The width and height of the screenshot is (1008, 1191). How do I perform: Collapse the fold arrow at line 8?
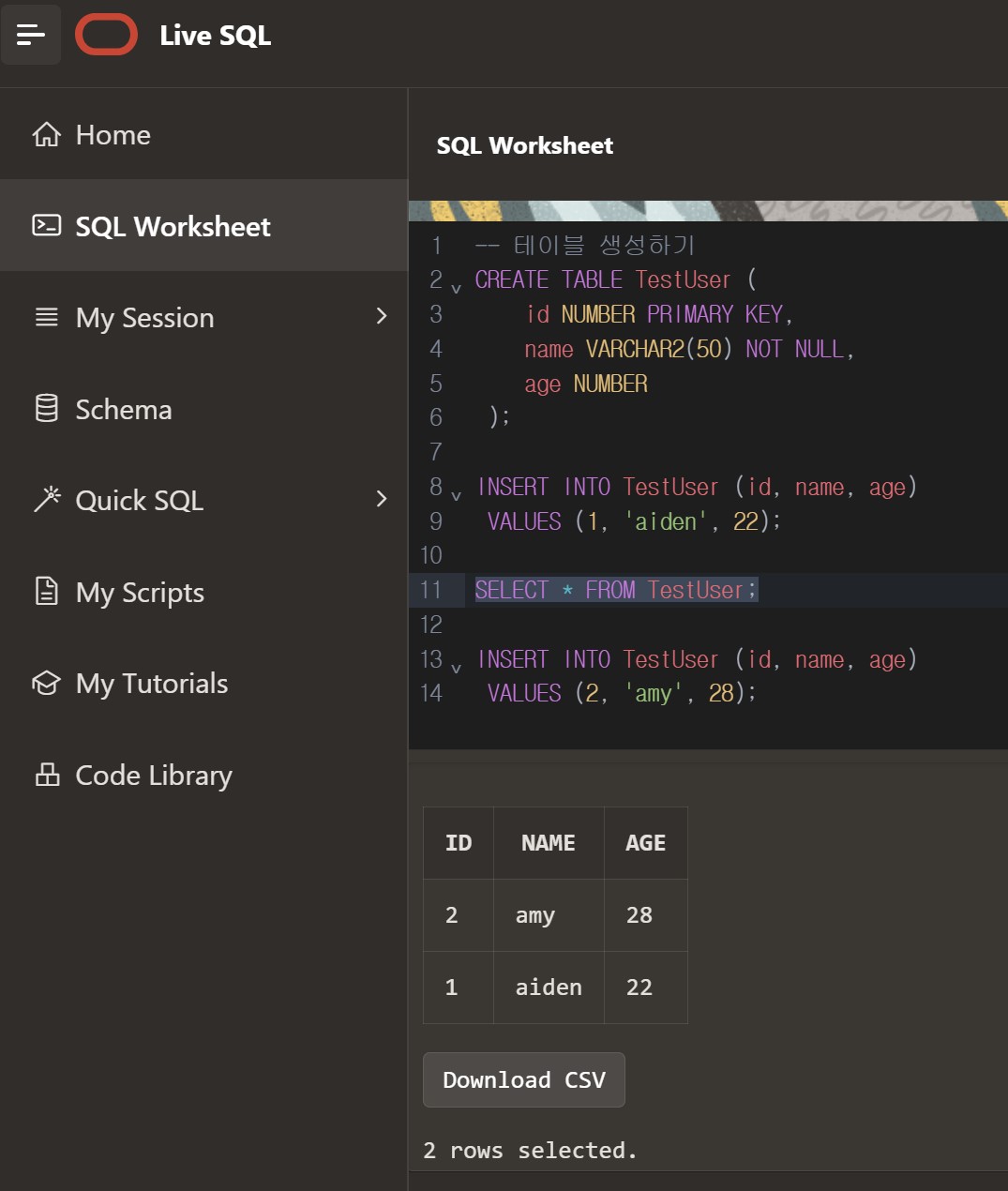pos(456,495)
